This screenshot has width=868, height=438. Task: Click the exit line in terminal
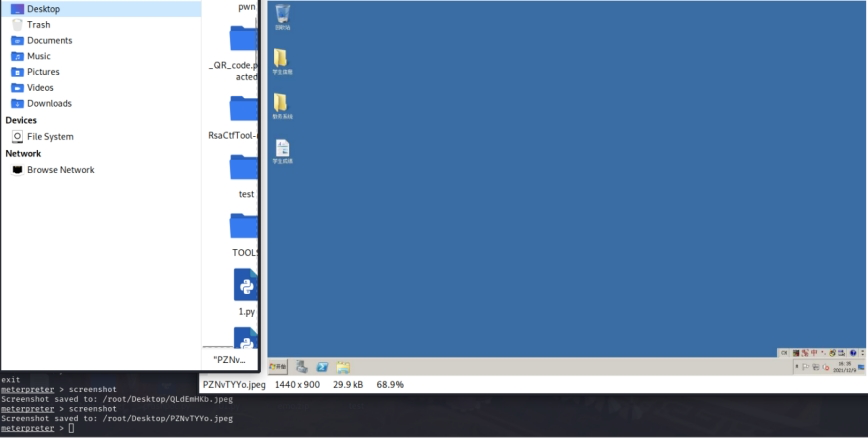pos(11,380)
